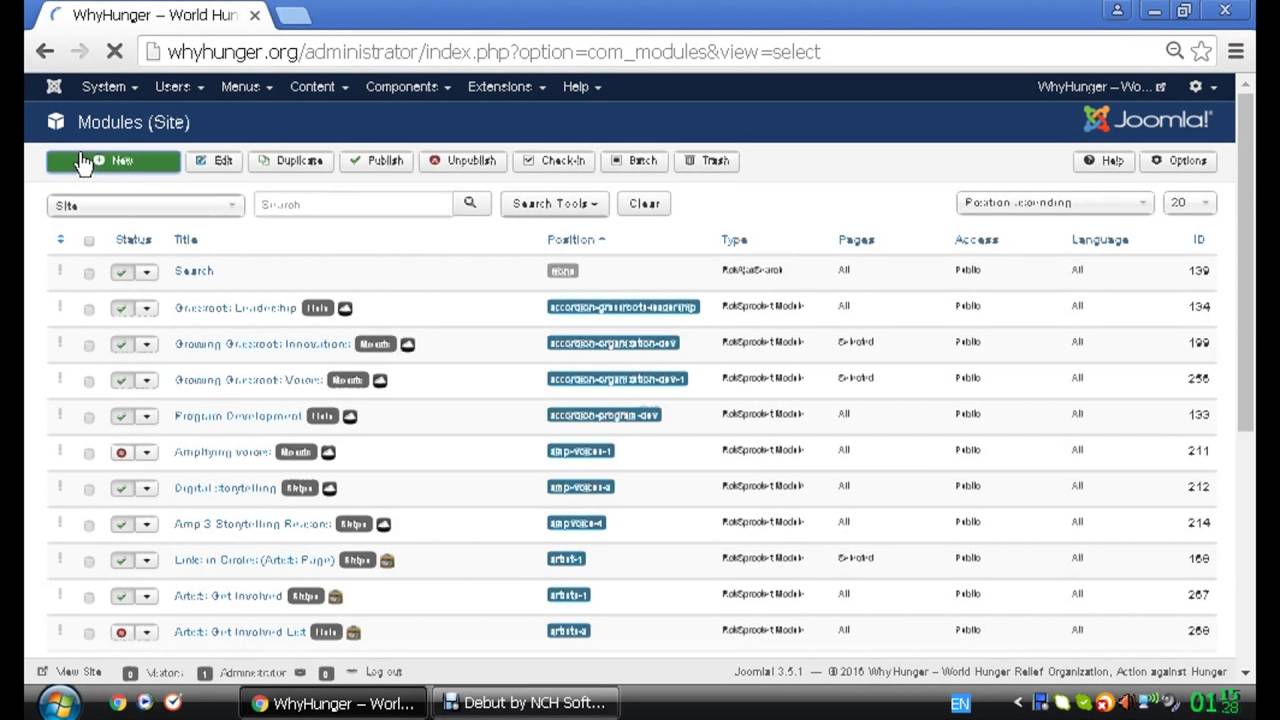Click the page vertical scrollbar
The width and height of the screenshot is (1280, 720).
pyautogui.click(x=1245, y=265)
